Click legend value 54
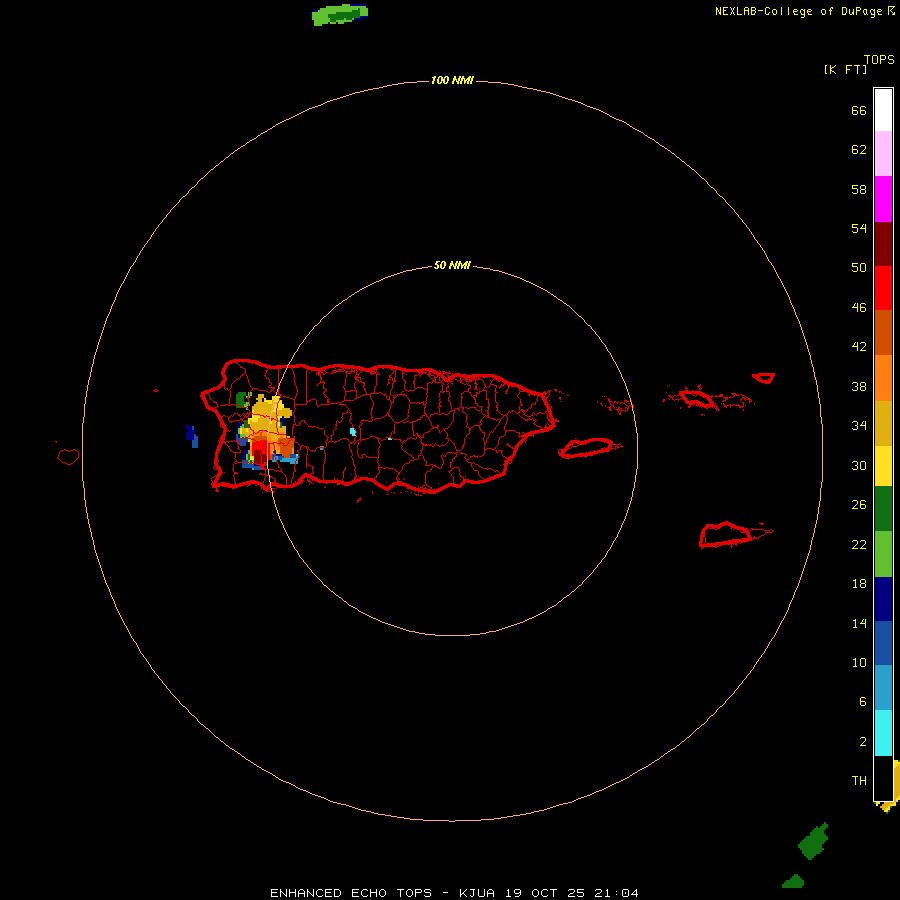This screenshot has width=900, height=900. [859, 228]
